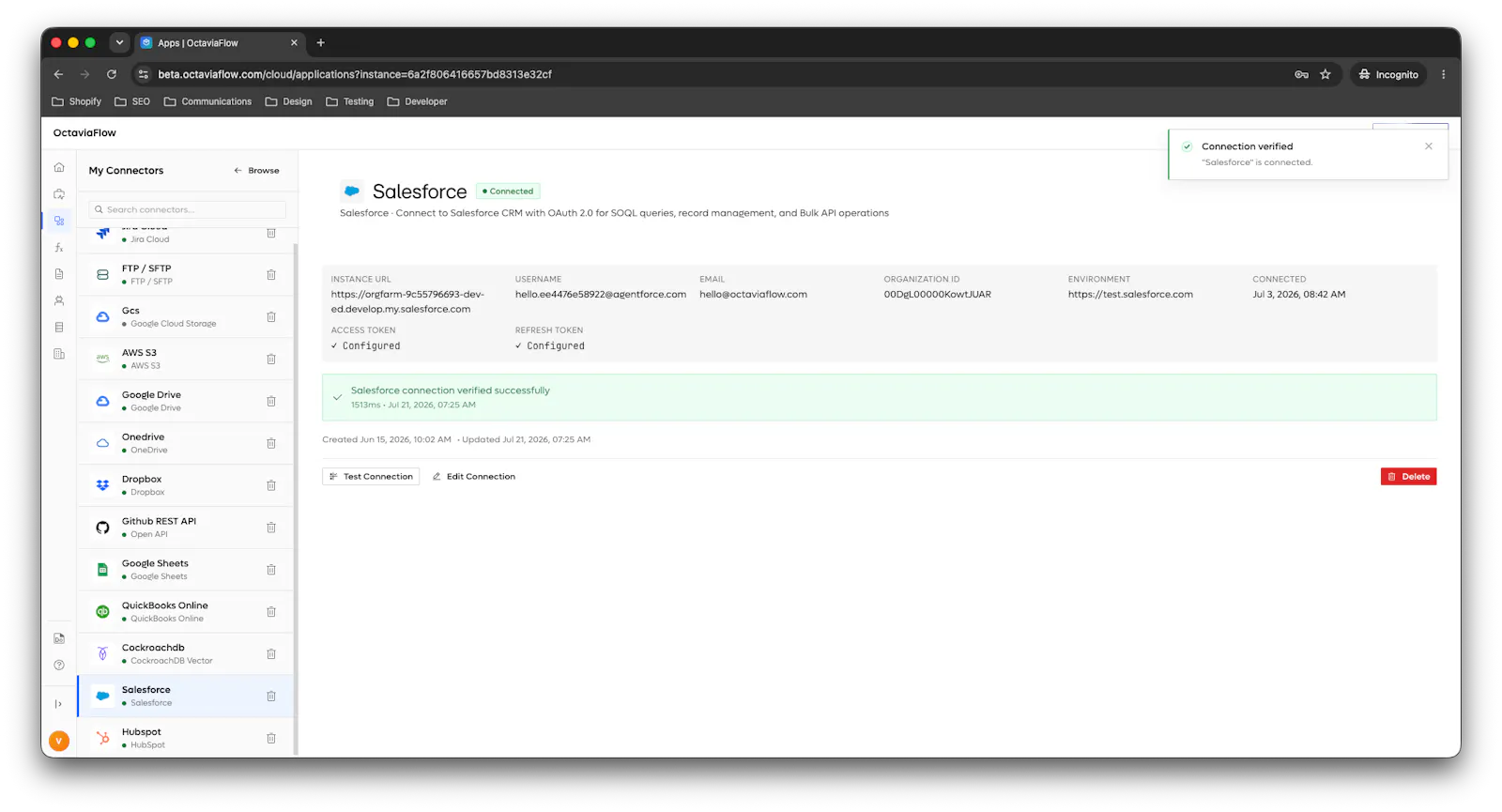Open the user avatar V
This screenshot has height=812, width=1502.
59,741
